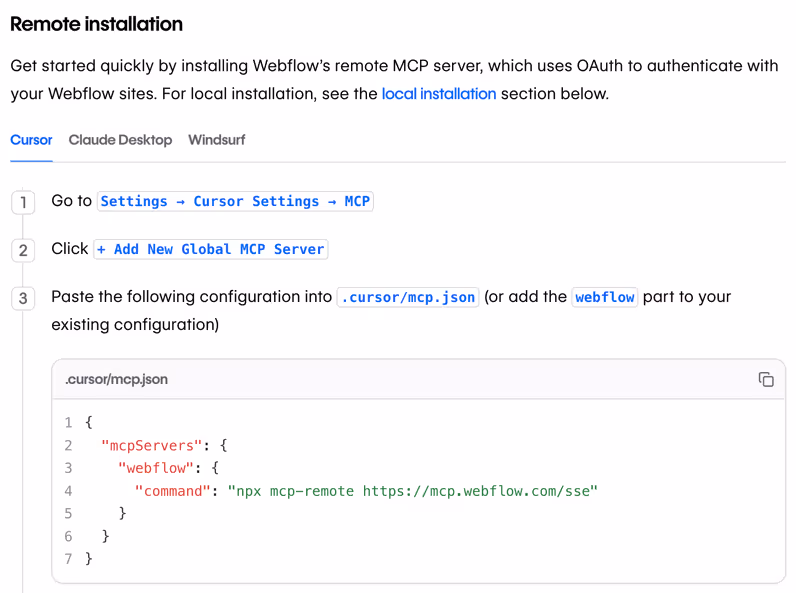The height and width of the screenshot is (593, 796).
Task: Copy the .cursor/mcp.json code block
Action: pyautogui.click(x=766, y=379)
